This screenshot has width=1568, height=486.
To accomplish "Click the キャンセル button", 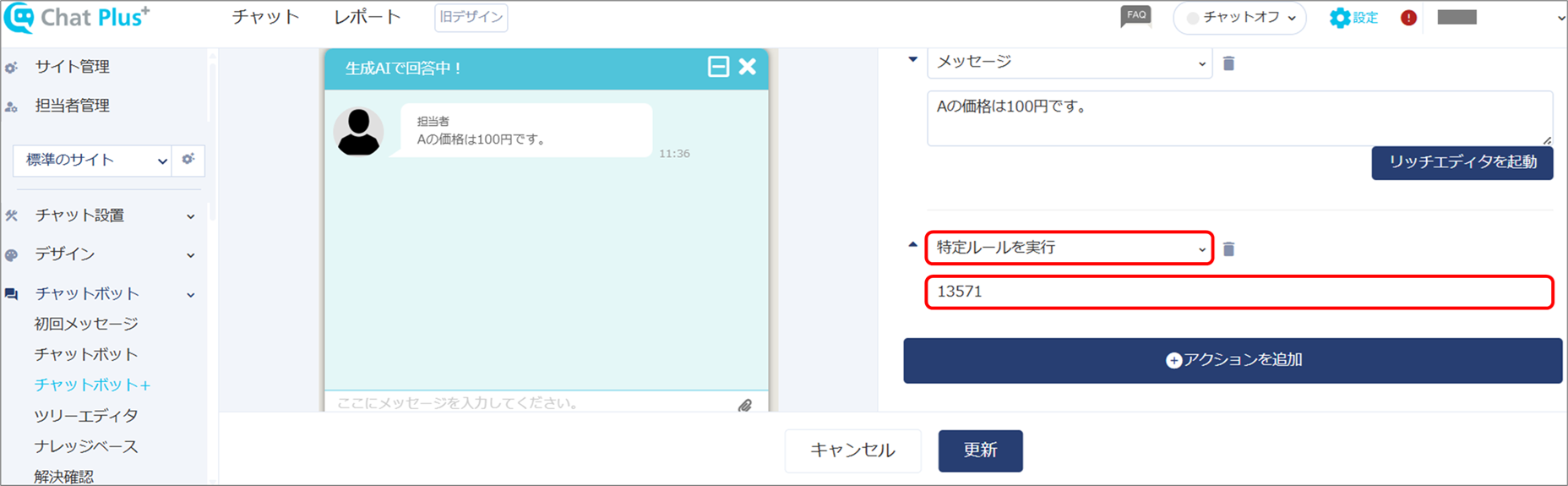I will click(x=852, y=451).
